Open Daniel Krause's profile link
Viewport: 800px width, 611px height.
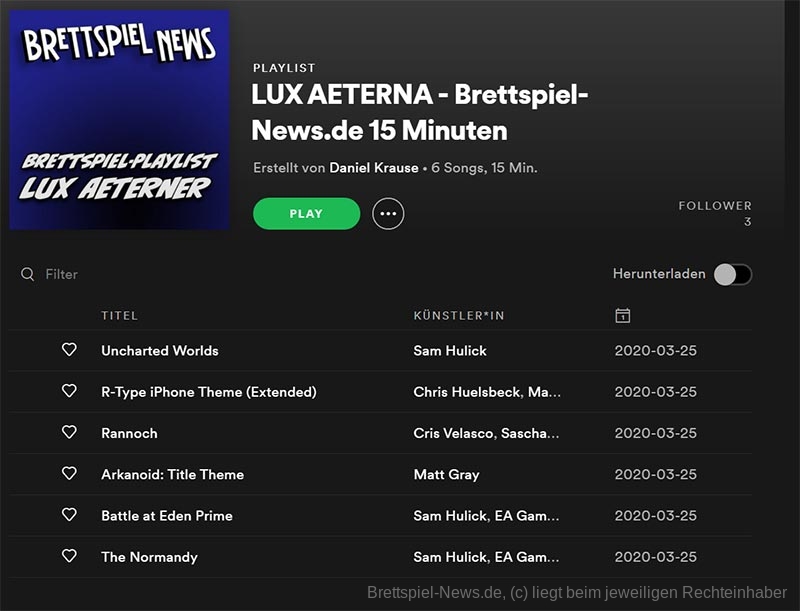coord(374,168)
